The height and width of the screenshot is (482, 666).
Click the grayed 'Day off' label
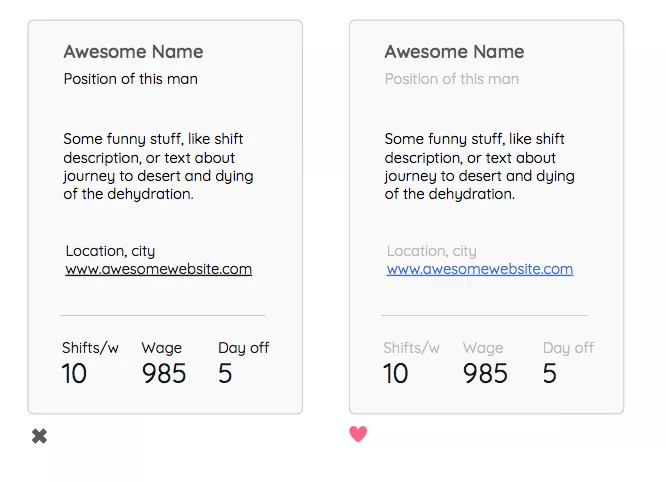tap(568, 348)
